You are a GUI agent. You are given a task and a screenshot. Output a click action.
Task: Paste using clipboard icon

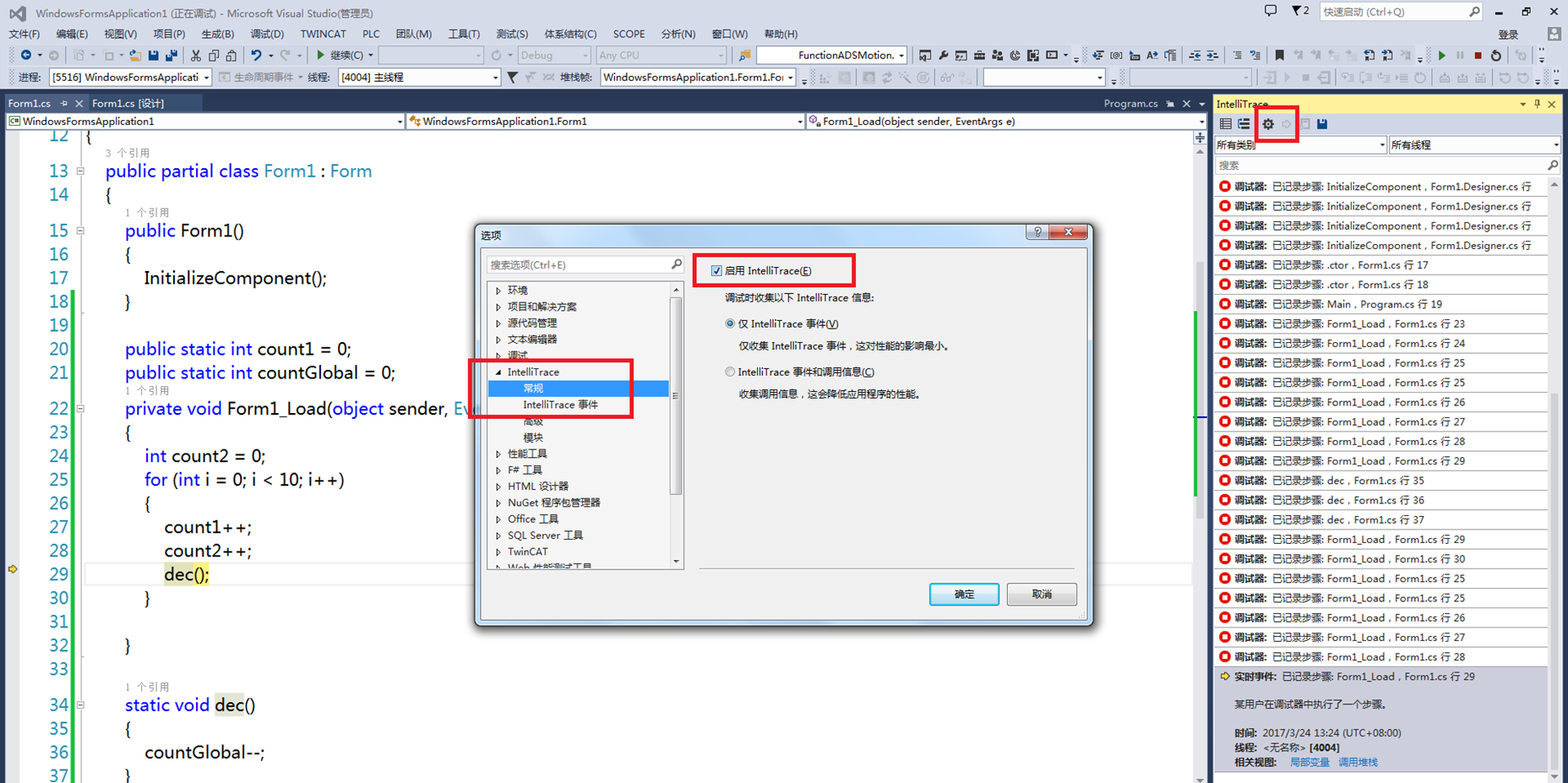click(x=231, y=56)
